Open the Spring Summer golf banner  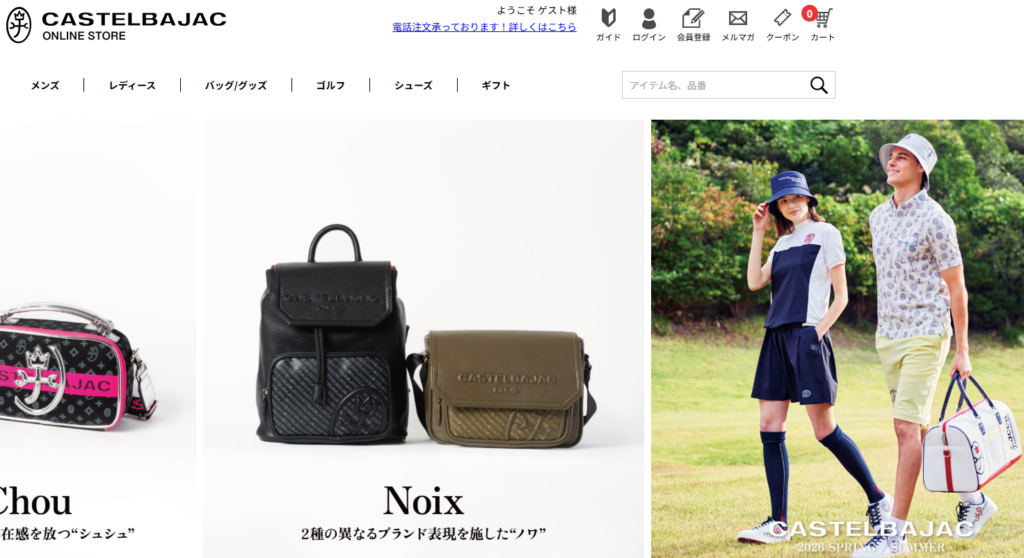coord(837,338)
